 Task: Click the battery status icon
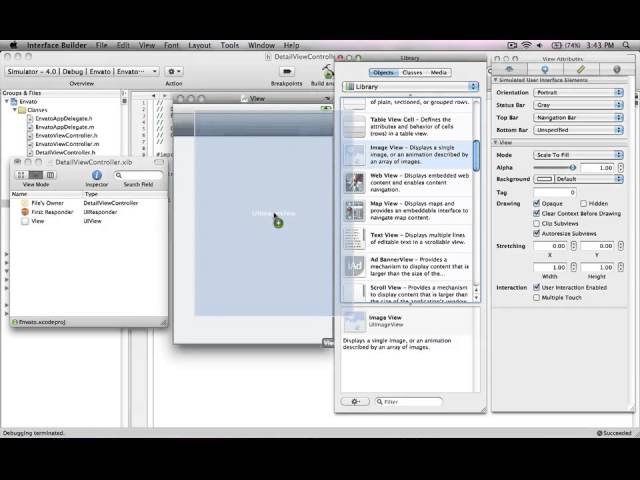[556, 45]
